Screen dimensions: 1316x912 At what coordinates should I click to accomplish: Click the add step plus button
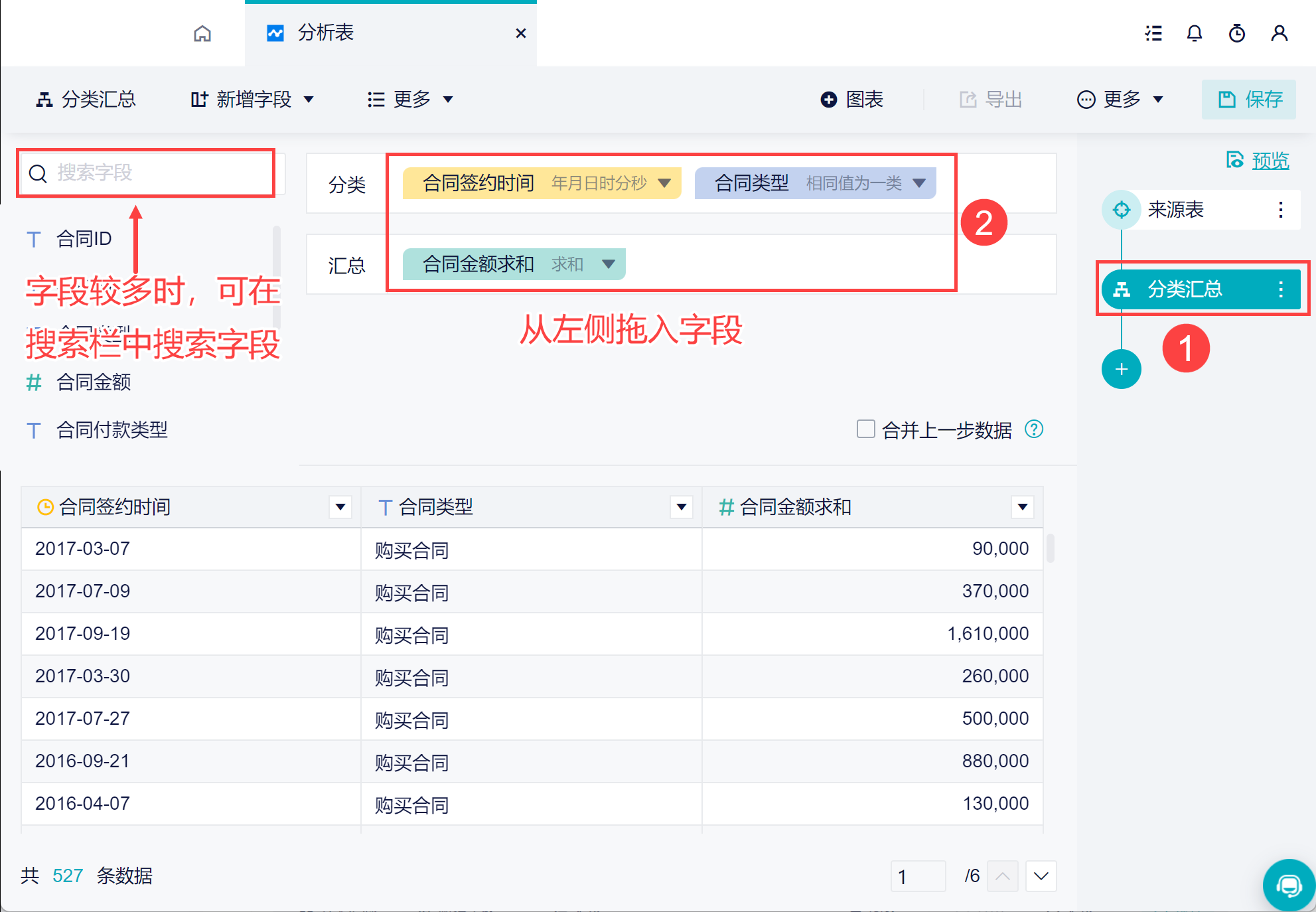click(1122, 369)
